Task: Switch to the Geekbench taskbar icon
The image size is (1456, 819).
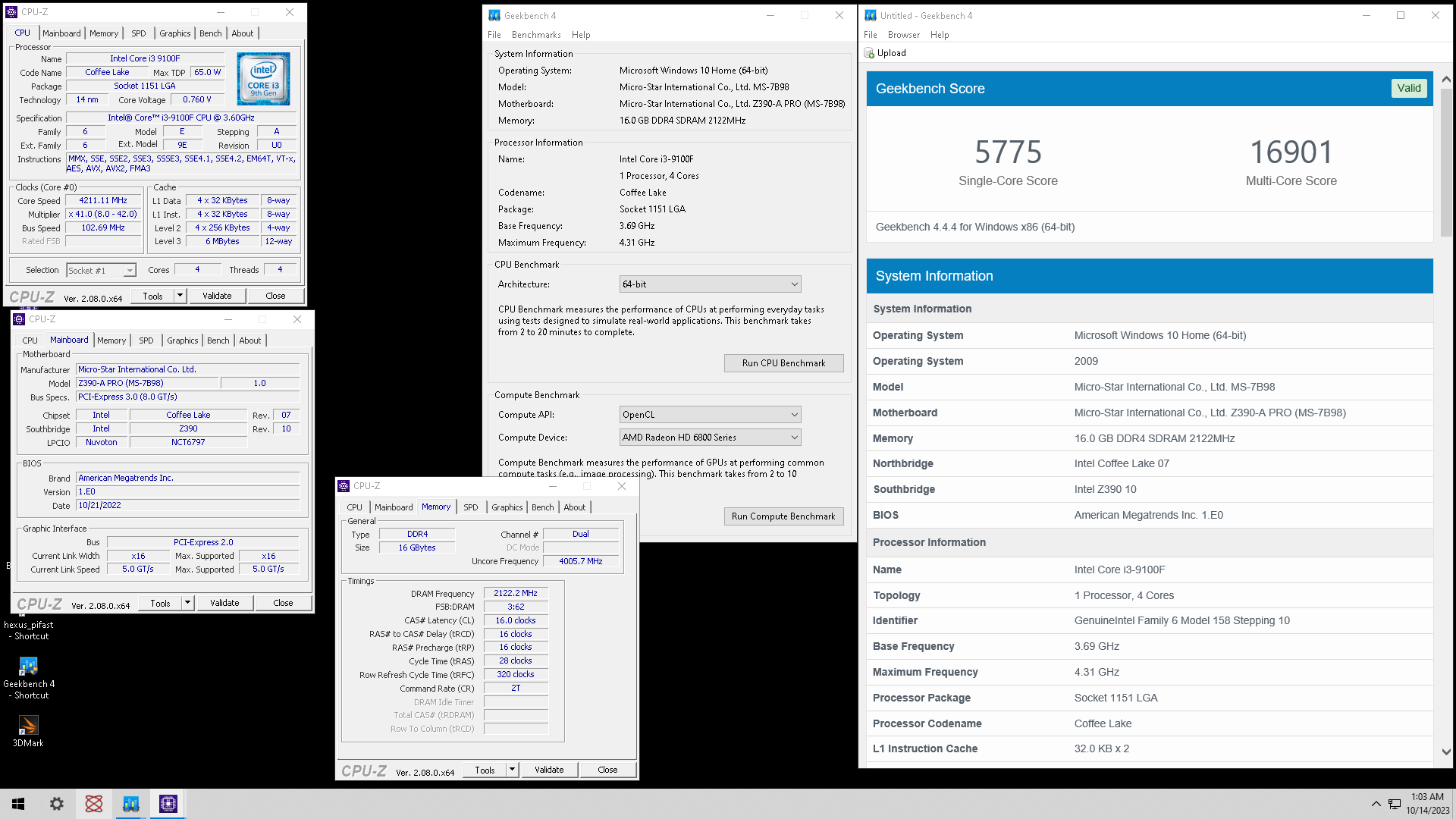Action: pyautogui.click(x=130, y=804)
